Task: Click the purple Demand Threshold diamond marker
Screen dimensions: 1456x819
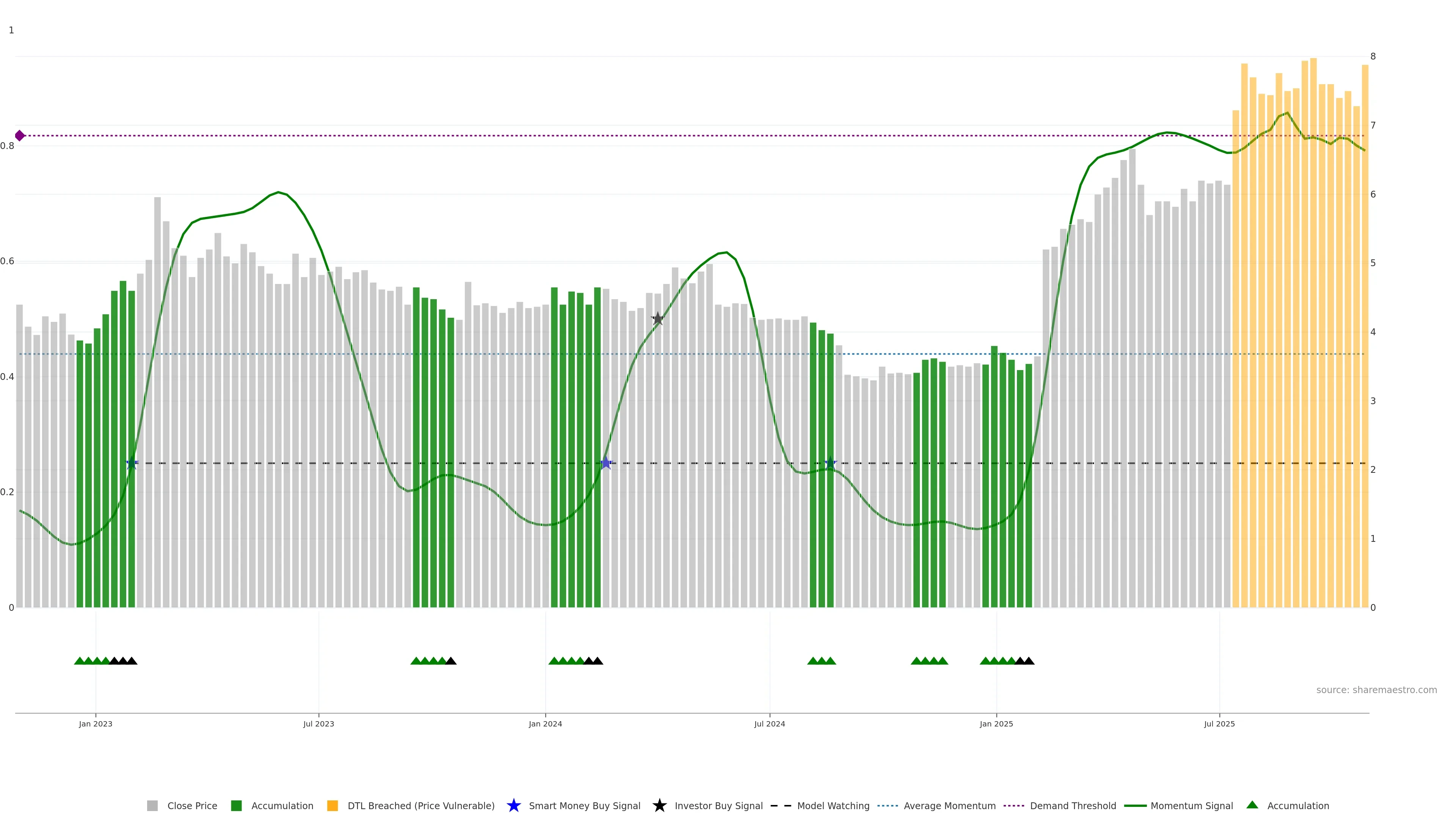Action: [20, 136]
